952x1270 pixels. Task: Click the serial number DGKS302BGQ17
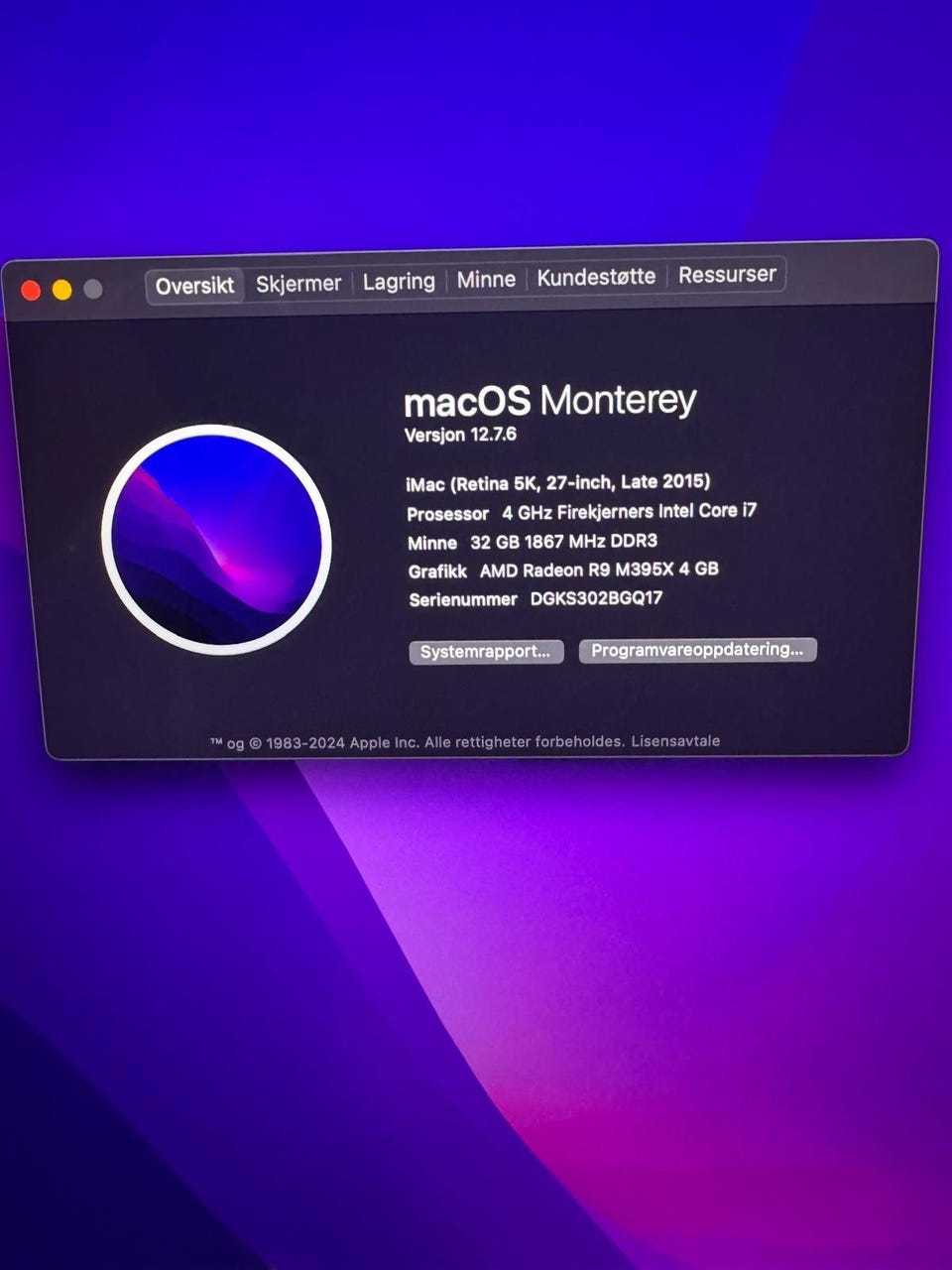click(596, 598)
